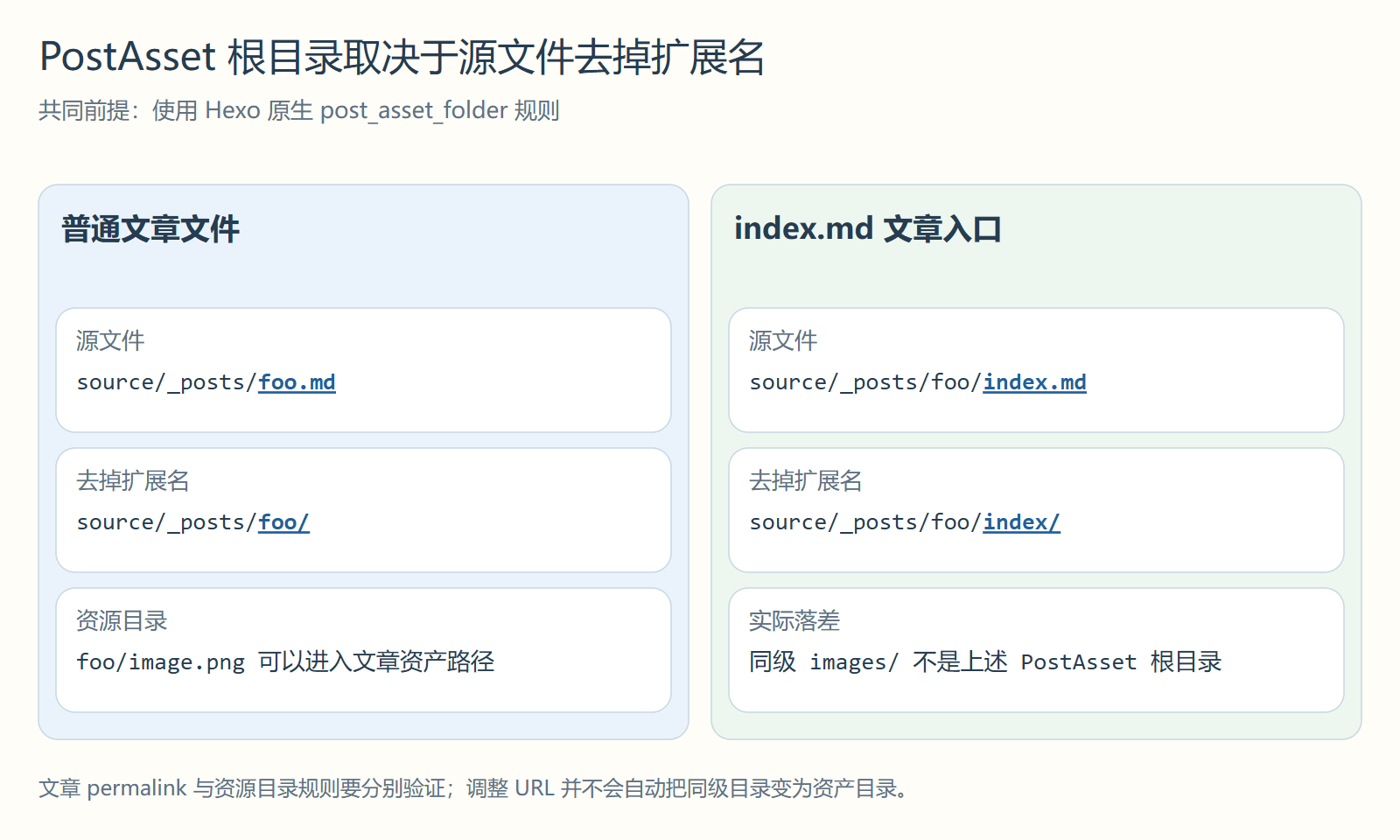Viewport: 1400px width, 840px height.
Task: Select text foo/image.png 可以进入文章资产路径
Action: pos(285,661)
